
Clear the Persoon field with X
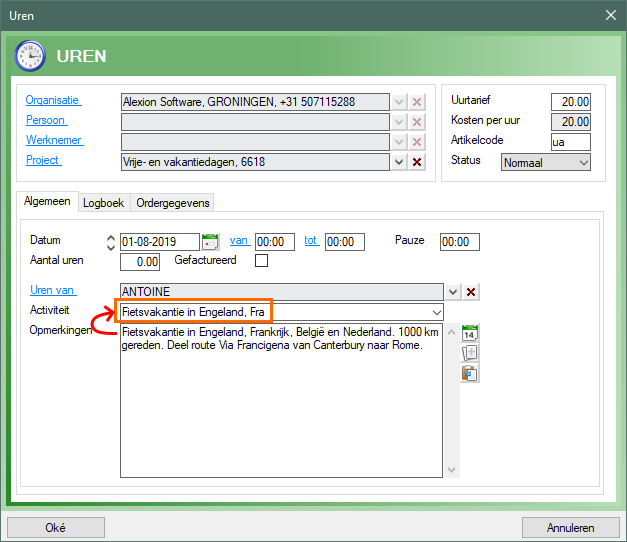(x=417, y=122)
